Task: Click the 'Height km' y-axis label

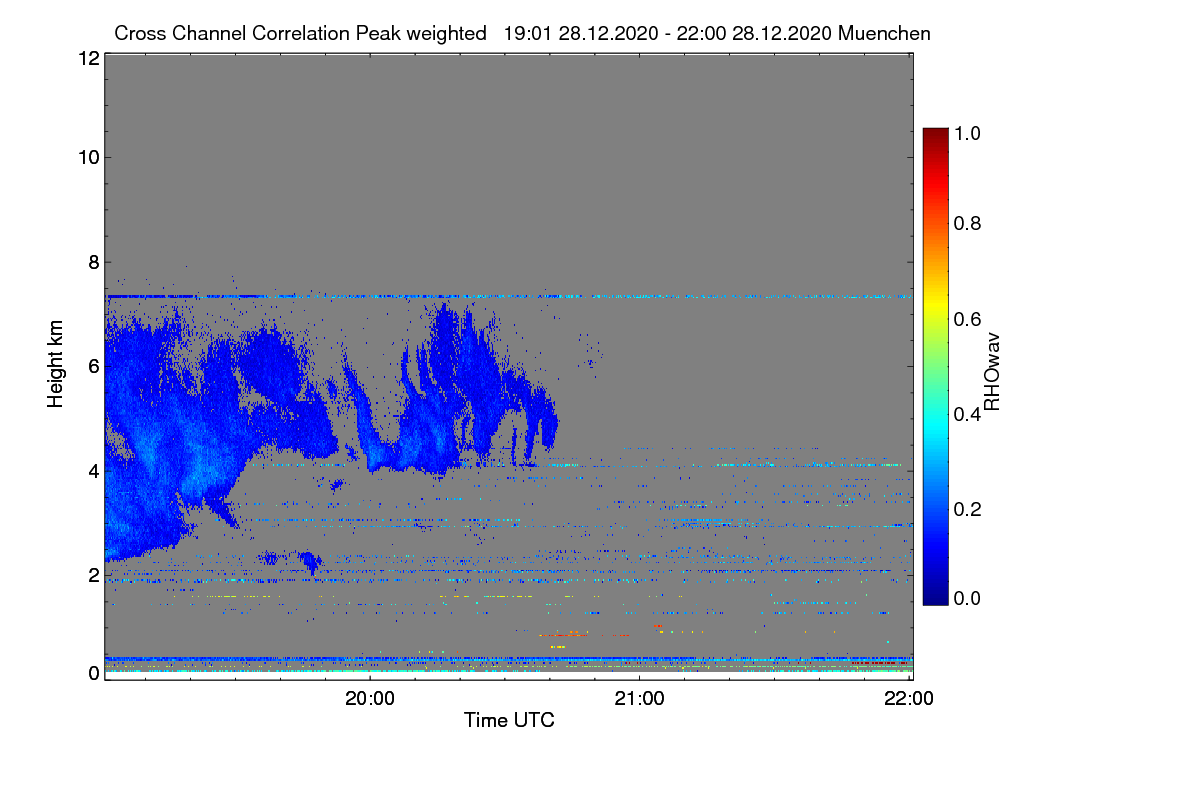Action: [x=56, y=364]
